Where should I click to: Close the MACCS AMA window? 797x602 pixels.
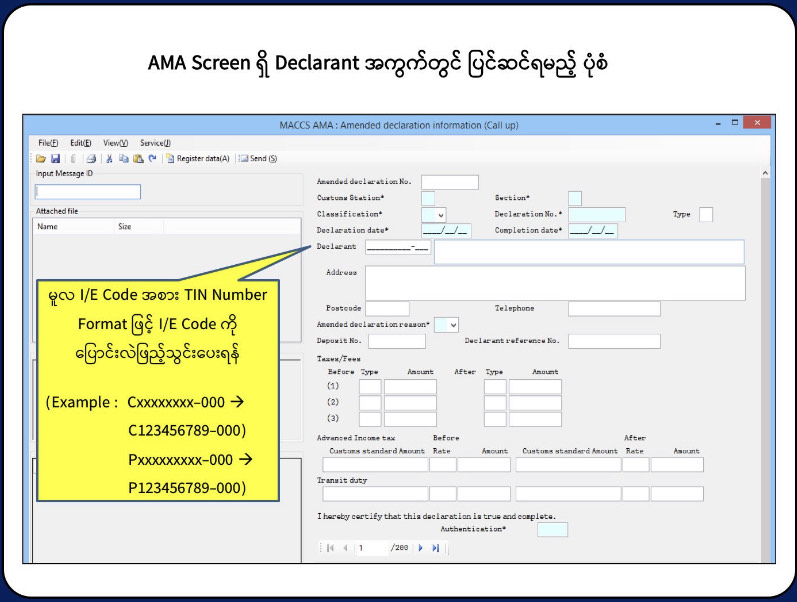757,123
